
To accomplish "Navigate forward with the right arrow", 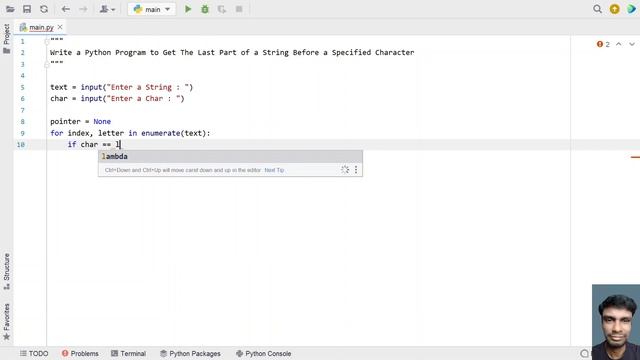I will [x=83, y=9].
